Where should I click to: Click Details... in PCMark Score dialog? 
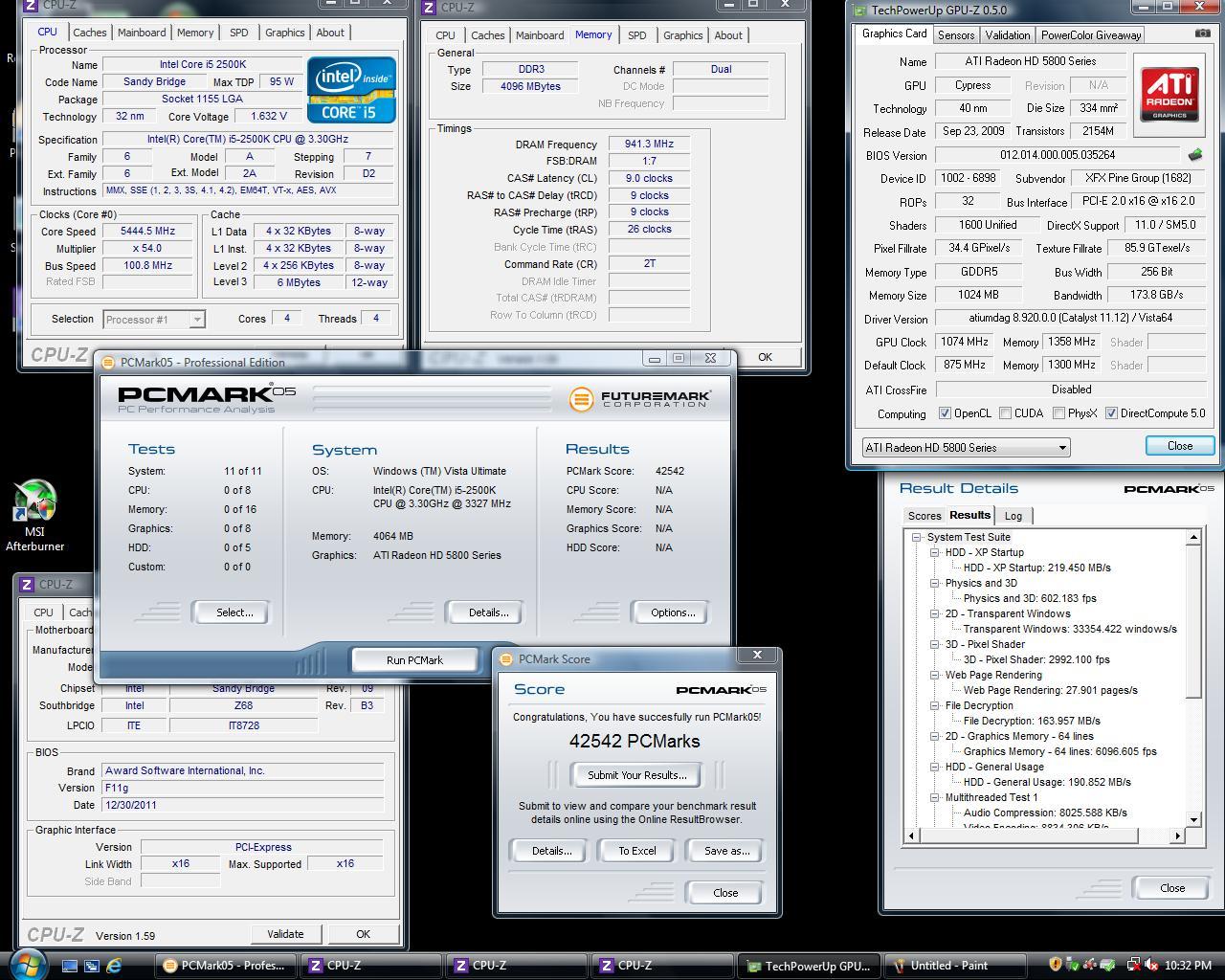pos(551,851)
